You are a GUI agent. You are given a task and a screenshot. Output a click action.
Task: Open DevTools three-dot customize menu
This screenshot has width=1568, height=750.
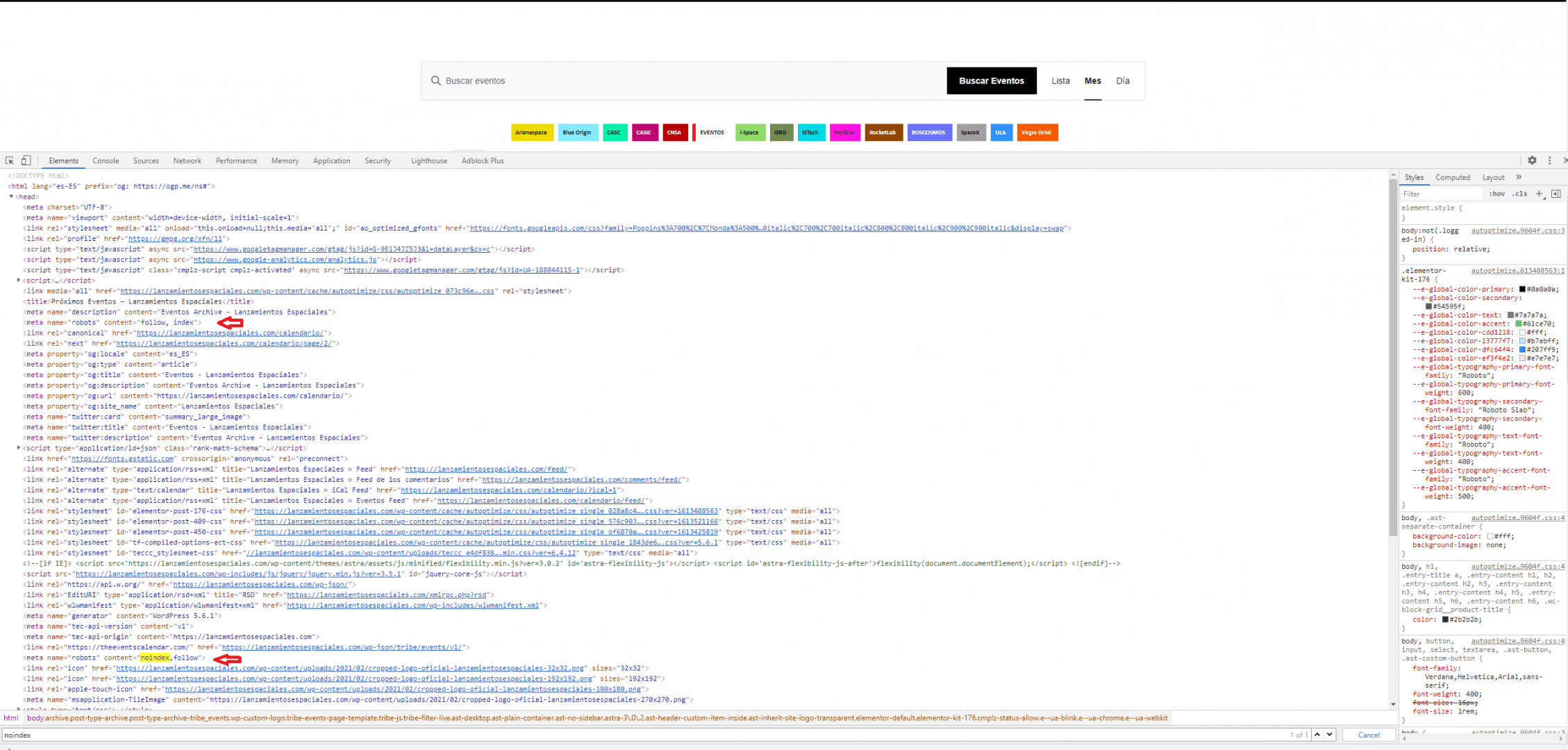click(1549, 160)
